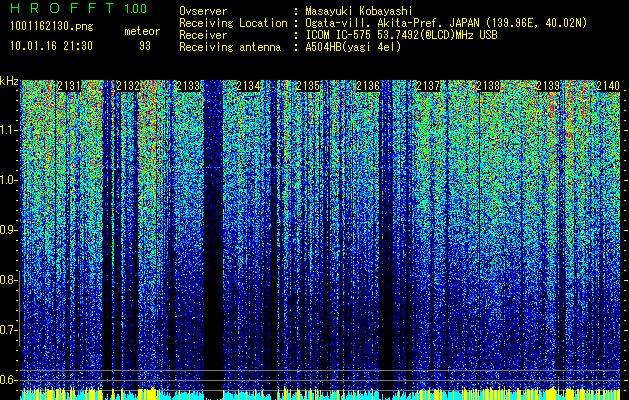
Task: Click the 2138 time marker
Action: click(488, 86)
